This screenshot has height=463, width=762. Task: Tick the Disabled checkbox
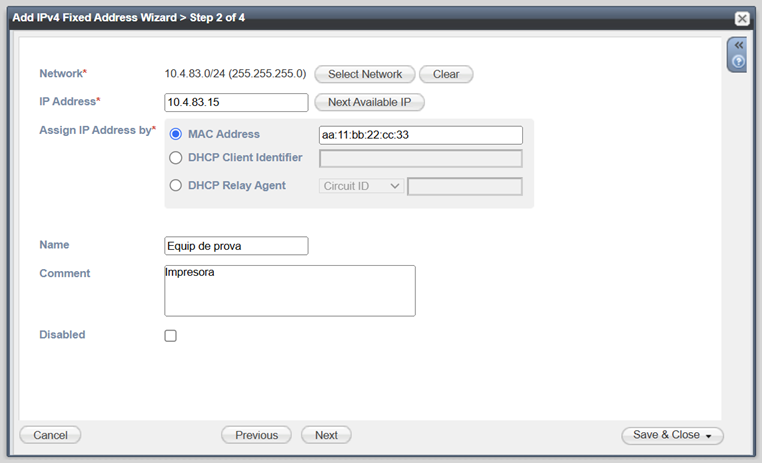tap(170, 336)
